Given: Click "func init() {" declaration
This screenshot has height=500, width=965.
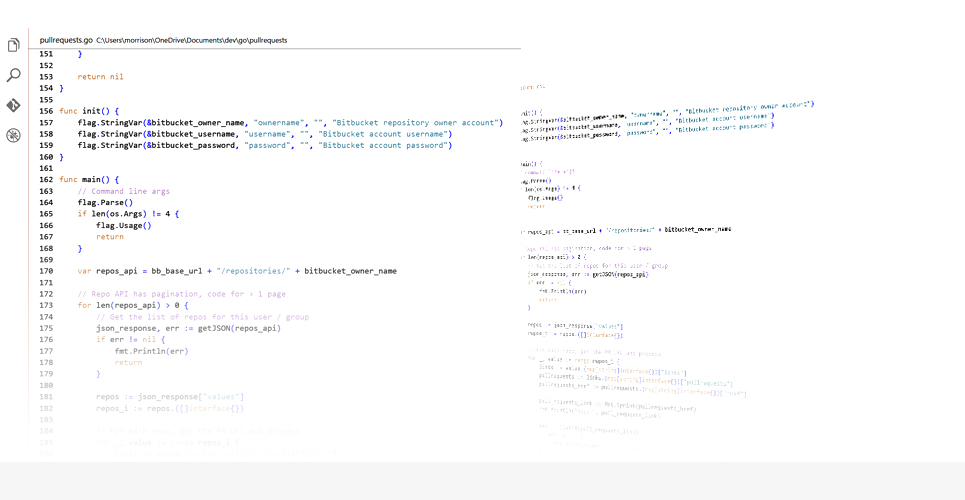Looking at the screenshot, I should [x=89, y=111].
